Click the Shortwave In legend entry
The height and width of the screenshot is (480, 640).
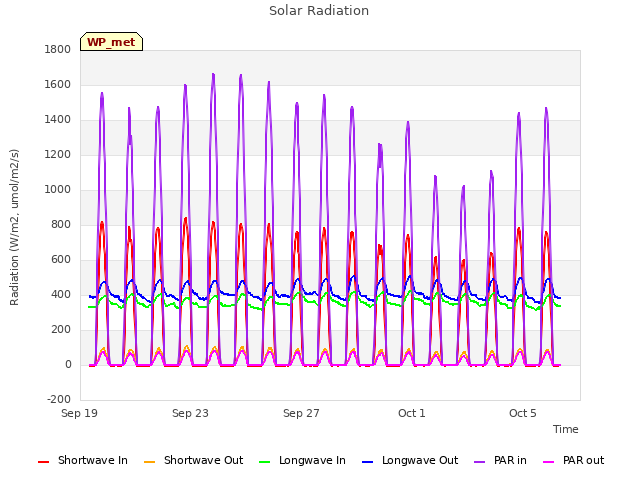(x=83, y=460)
